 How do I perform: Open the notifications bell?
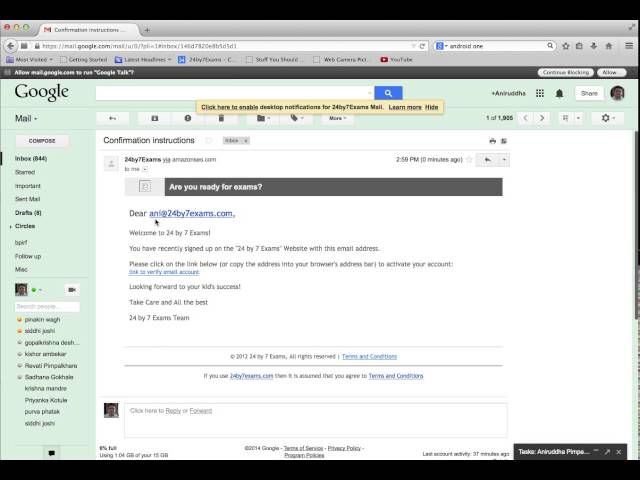tap(559, 93)
